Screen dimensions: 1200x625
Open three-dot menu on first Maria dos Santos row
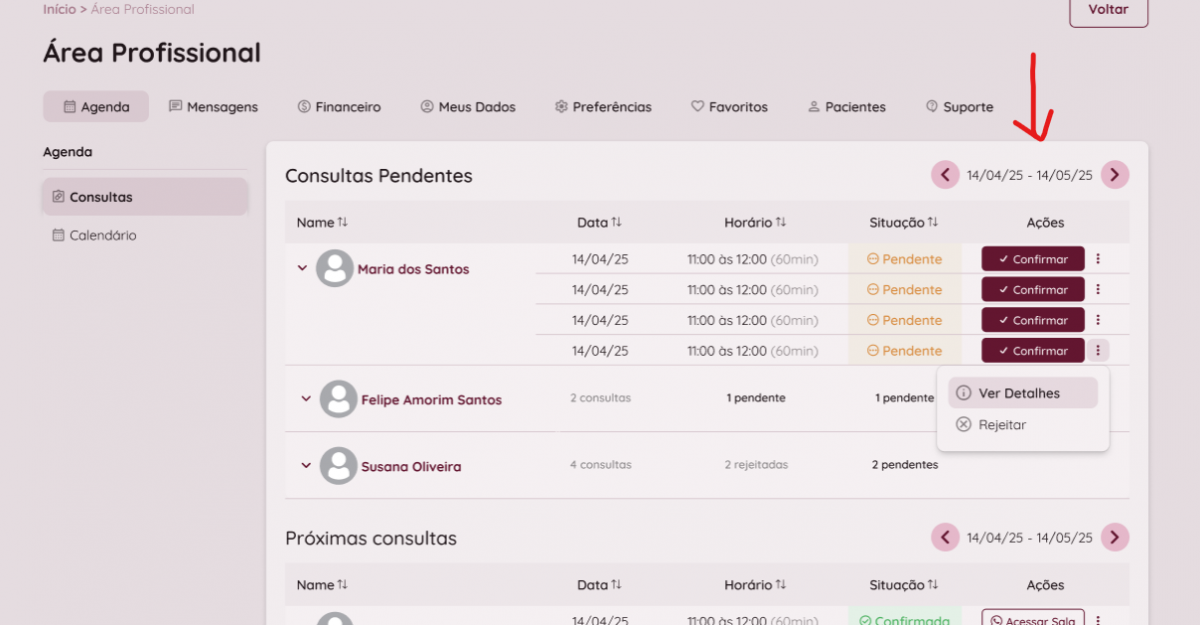[1098, 259]
